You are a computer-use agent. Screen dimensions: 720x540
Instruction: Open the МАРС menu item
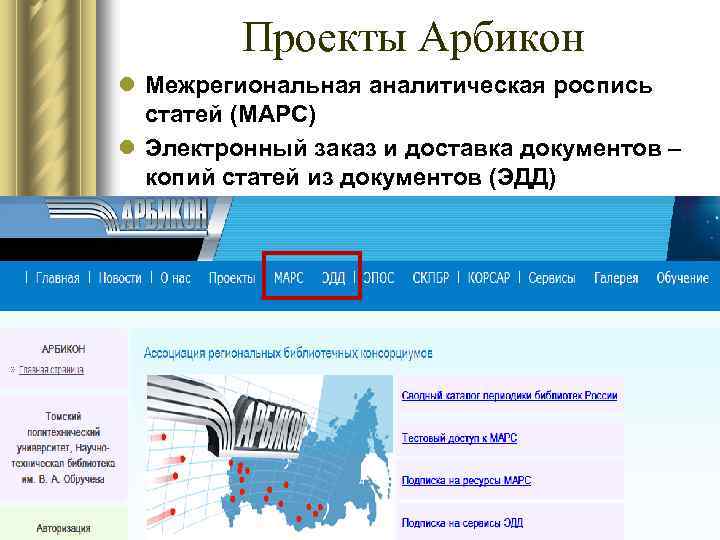tap(288, 278)
